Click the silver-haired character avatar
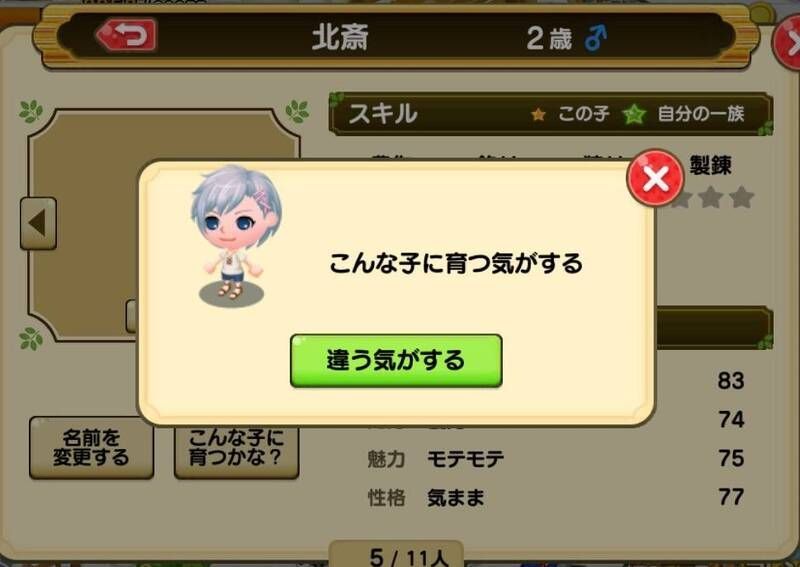 [234, 234]
